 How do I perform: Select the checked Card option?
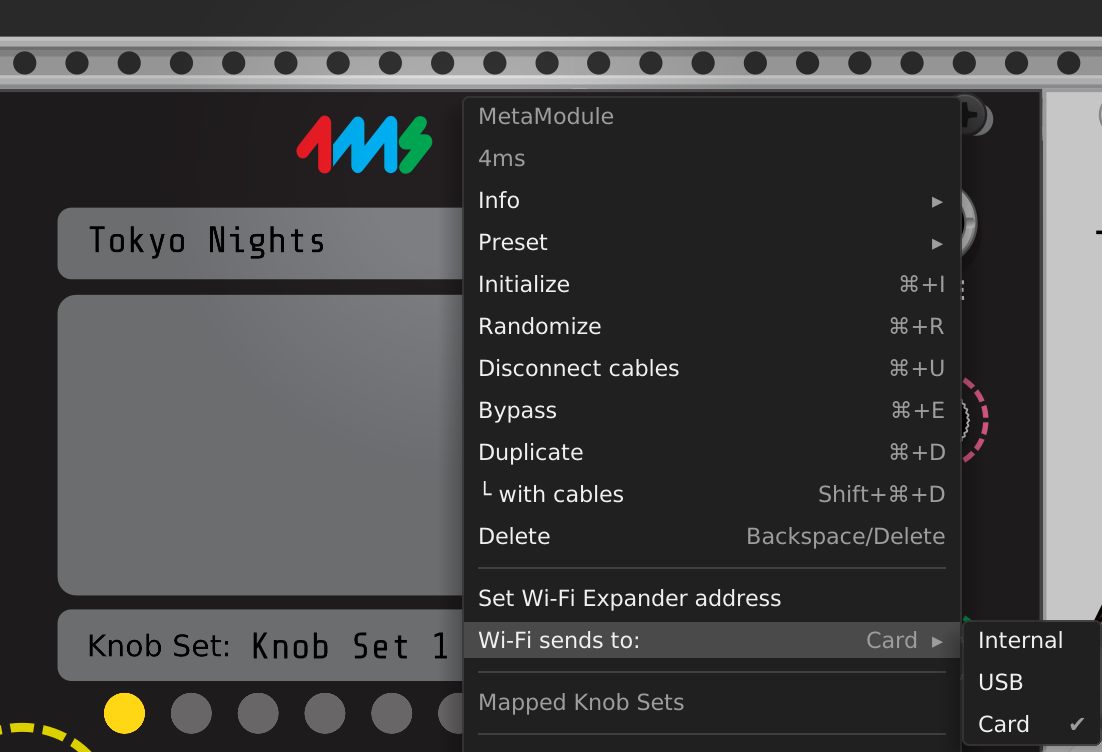(1004, 724)
